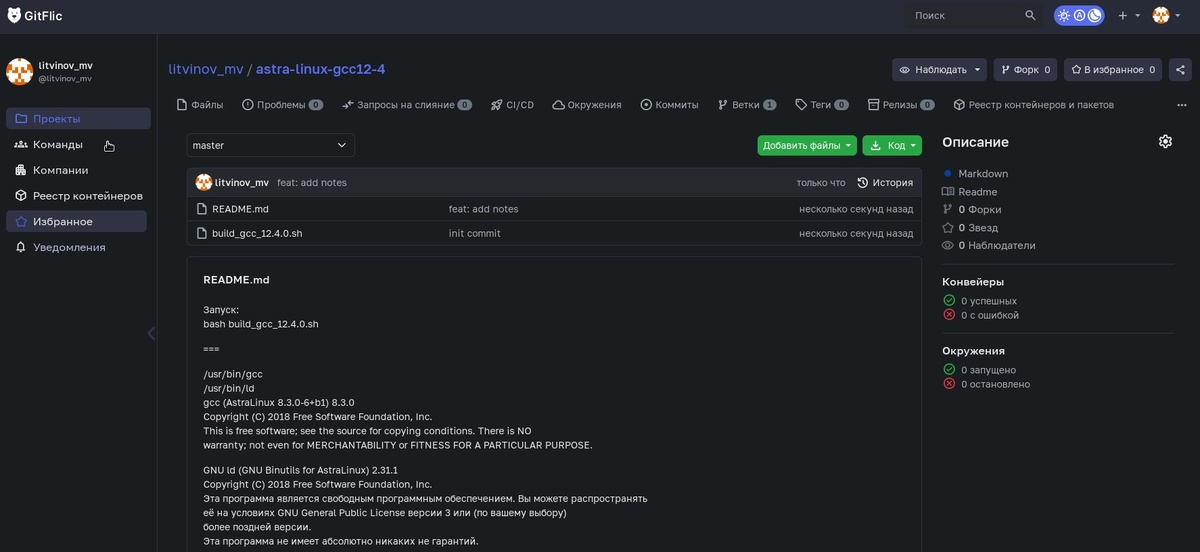The width and height of the screenshot is (1200, 552).
Task: Open the Добавить файлы dropdown button
Action: [807, 145]
